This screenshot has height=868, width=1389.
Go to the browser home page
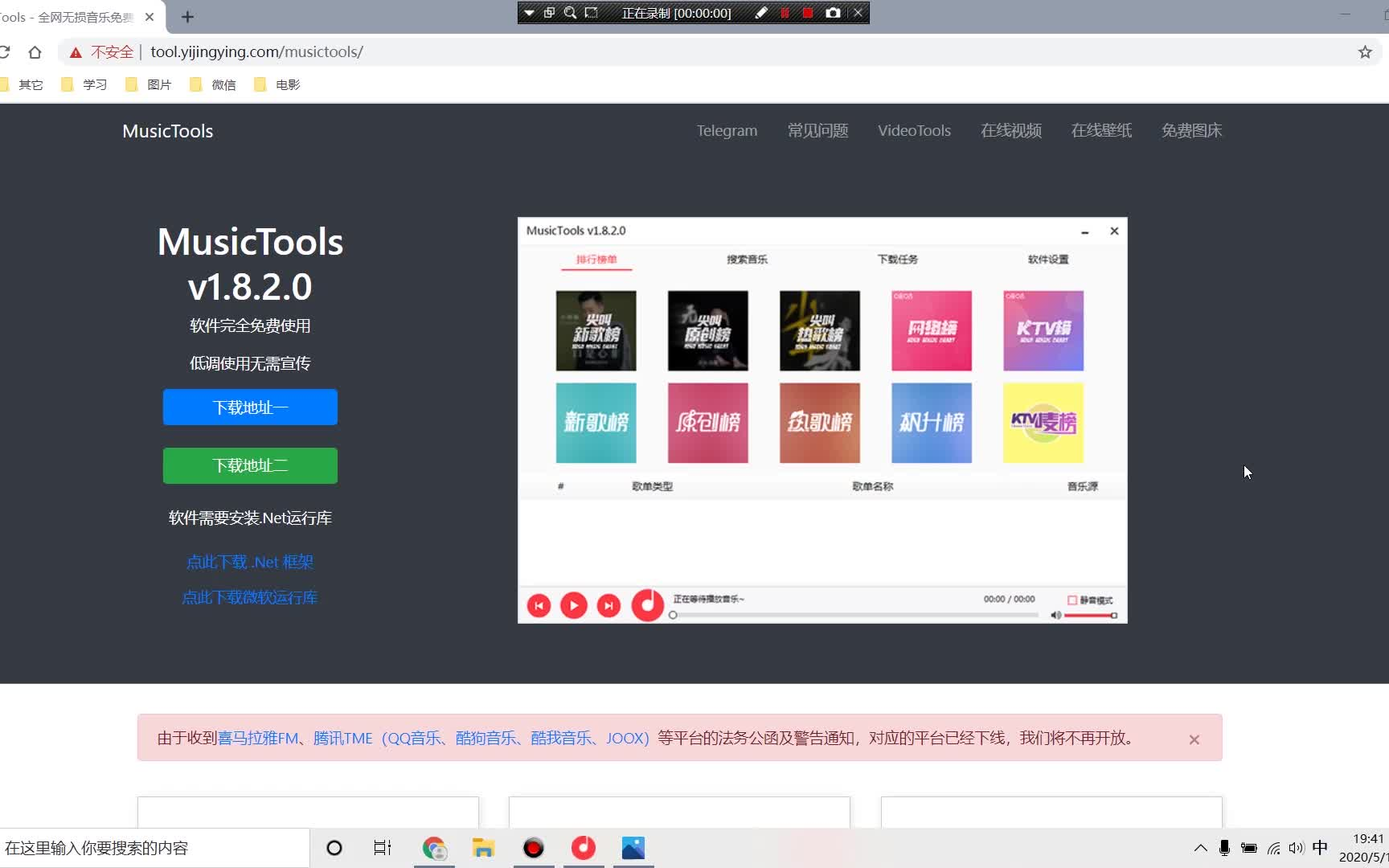point(35,52)
